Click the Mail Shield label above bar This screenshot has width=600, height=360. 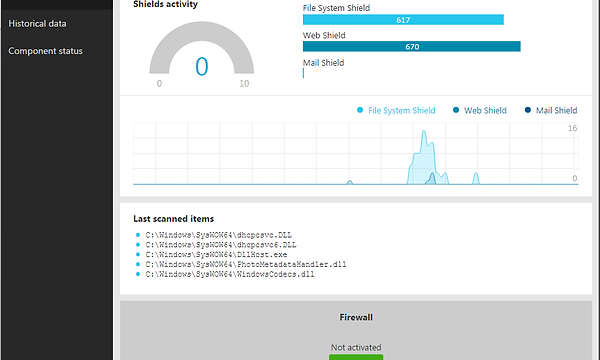click(323, 63)
